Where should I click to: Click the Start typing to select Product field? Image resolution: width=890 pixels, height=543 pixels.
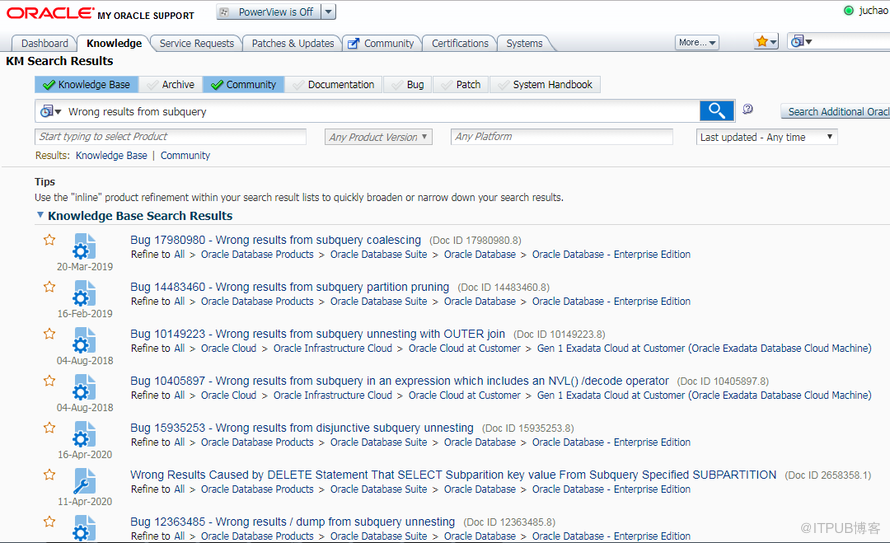tap(170, 137)
